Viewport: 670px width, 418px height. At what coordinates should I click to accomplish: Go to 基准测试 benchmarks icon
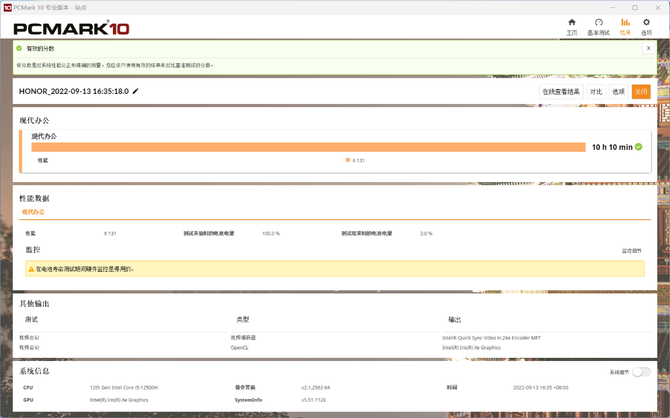tap(599, 22)
